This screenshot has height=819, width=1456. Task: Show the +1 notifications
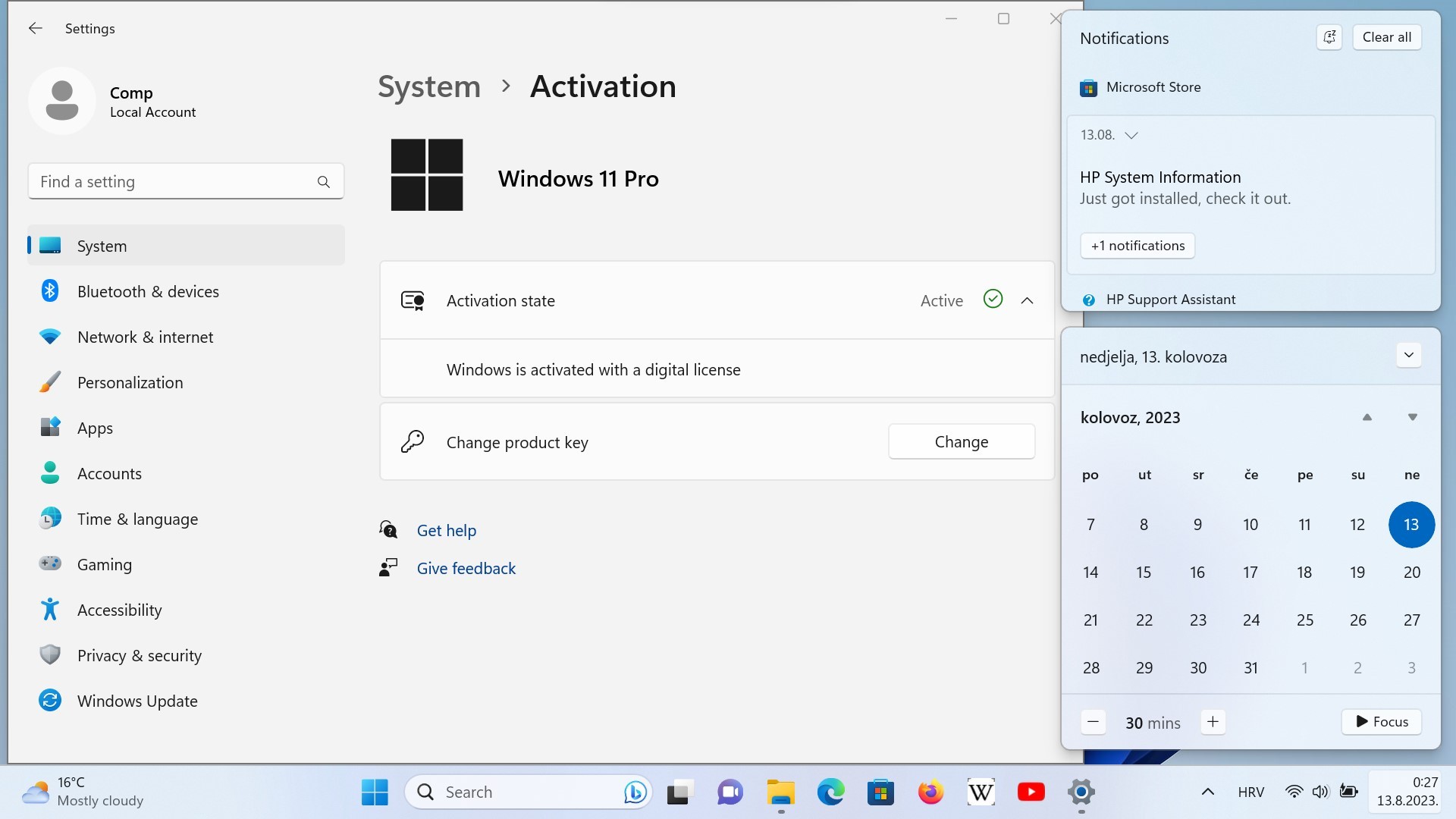1137,246
